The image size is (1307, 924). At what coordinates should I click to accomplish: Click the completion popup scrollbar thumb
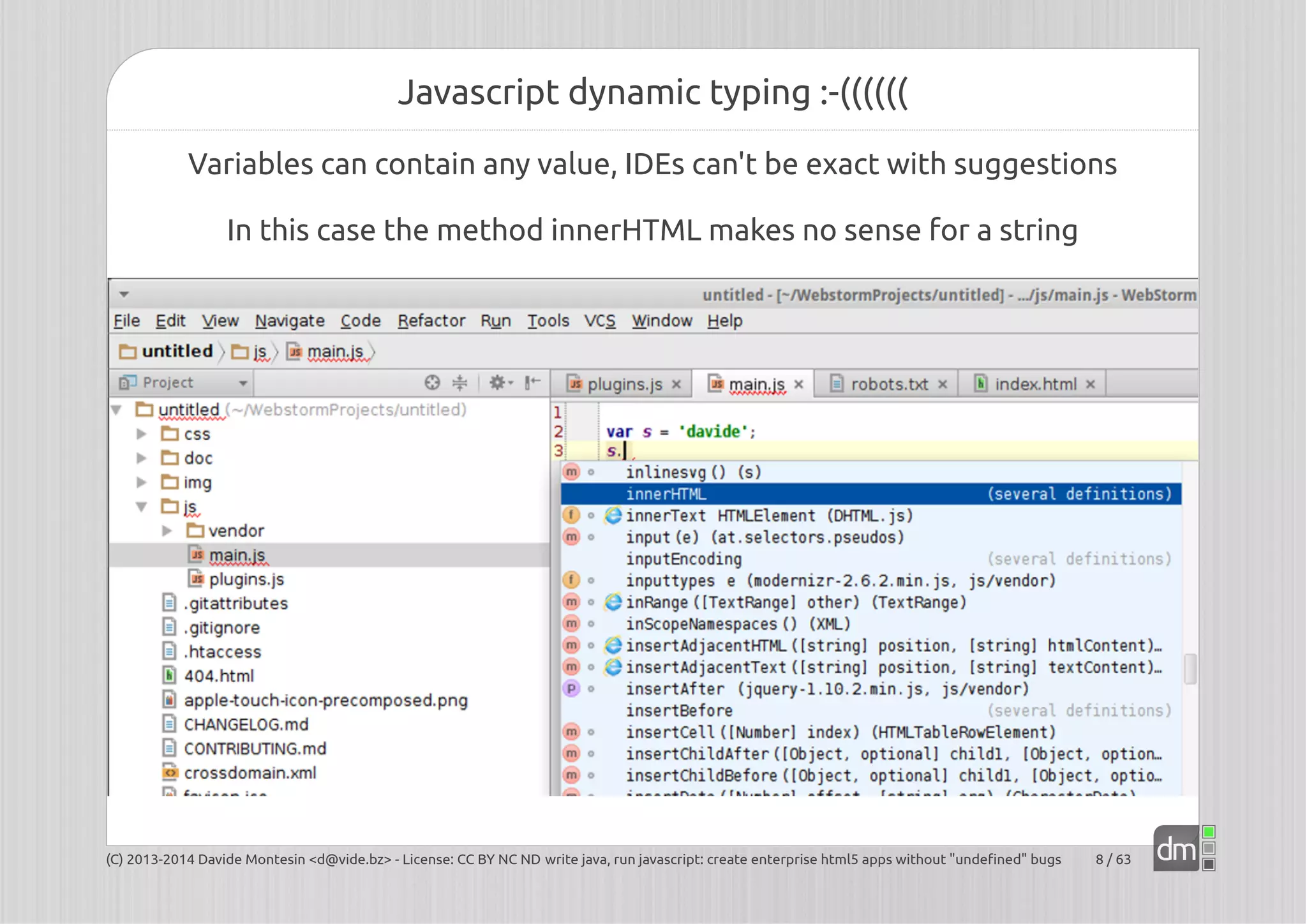(x=1190, y=669)
